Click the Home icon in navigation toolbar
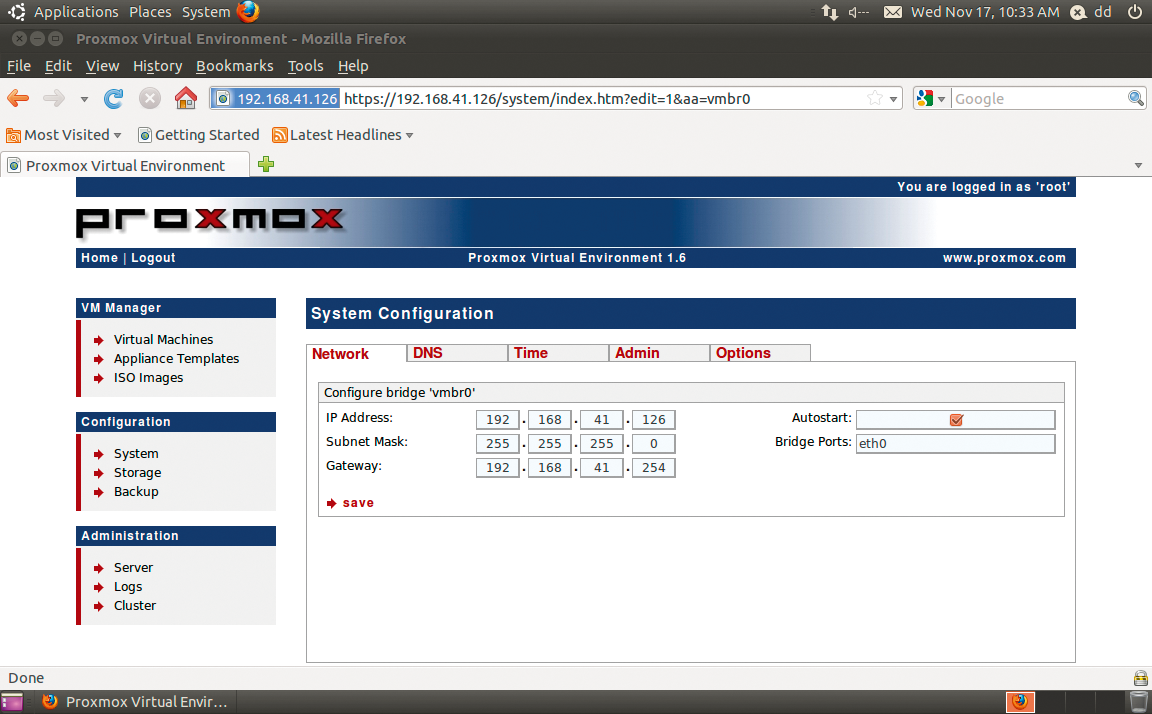 [x=185, y=98]
